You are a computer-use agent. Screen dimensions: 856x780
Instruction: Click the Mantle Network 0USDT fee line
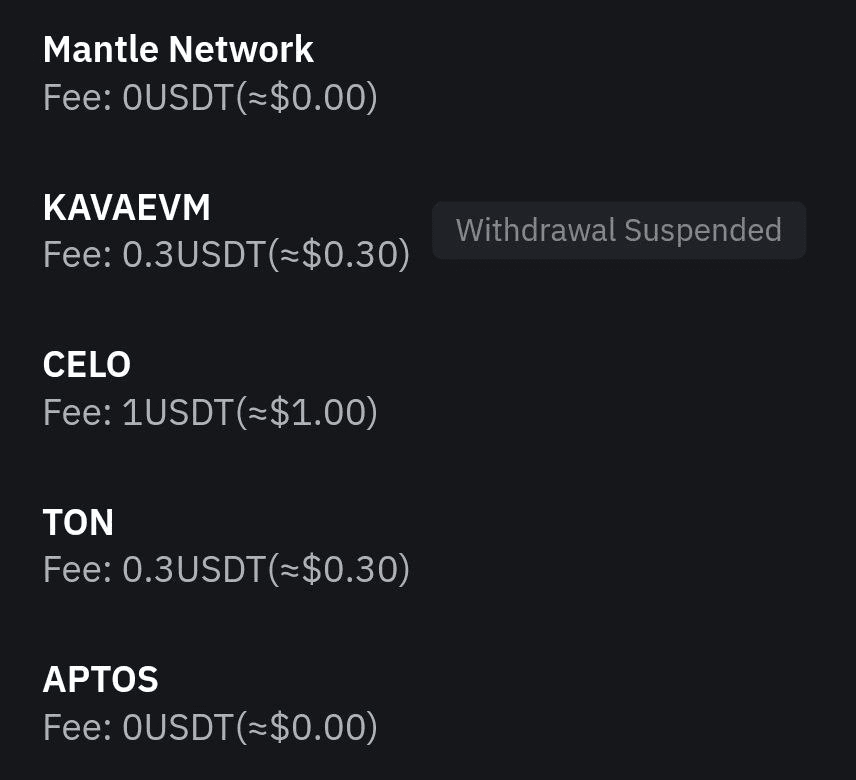point(210,98)
